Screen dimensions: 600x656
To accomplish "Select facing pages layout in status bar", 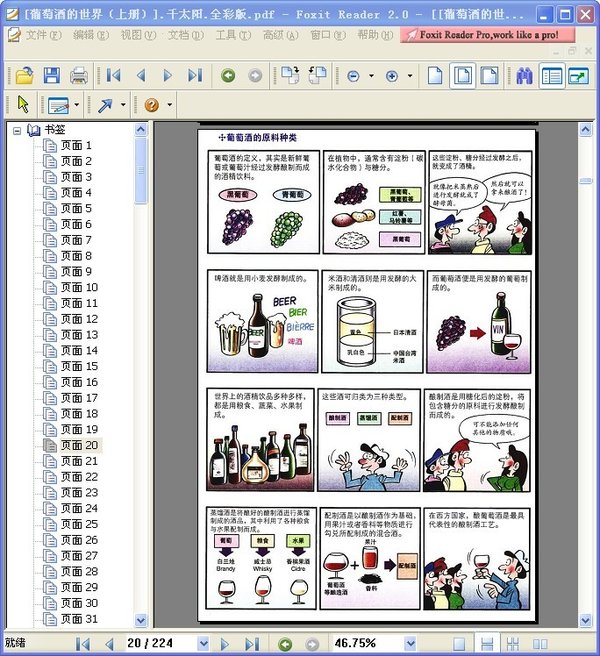I will pos(540,644).
